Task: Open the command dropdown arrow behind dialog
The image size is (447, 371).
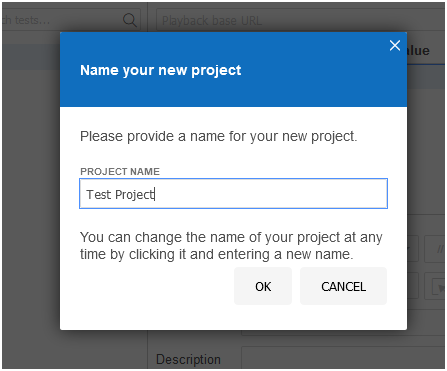Action: 413,249
